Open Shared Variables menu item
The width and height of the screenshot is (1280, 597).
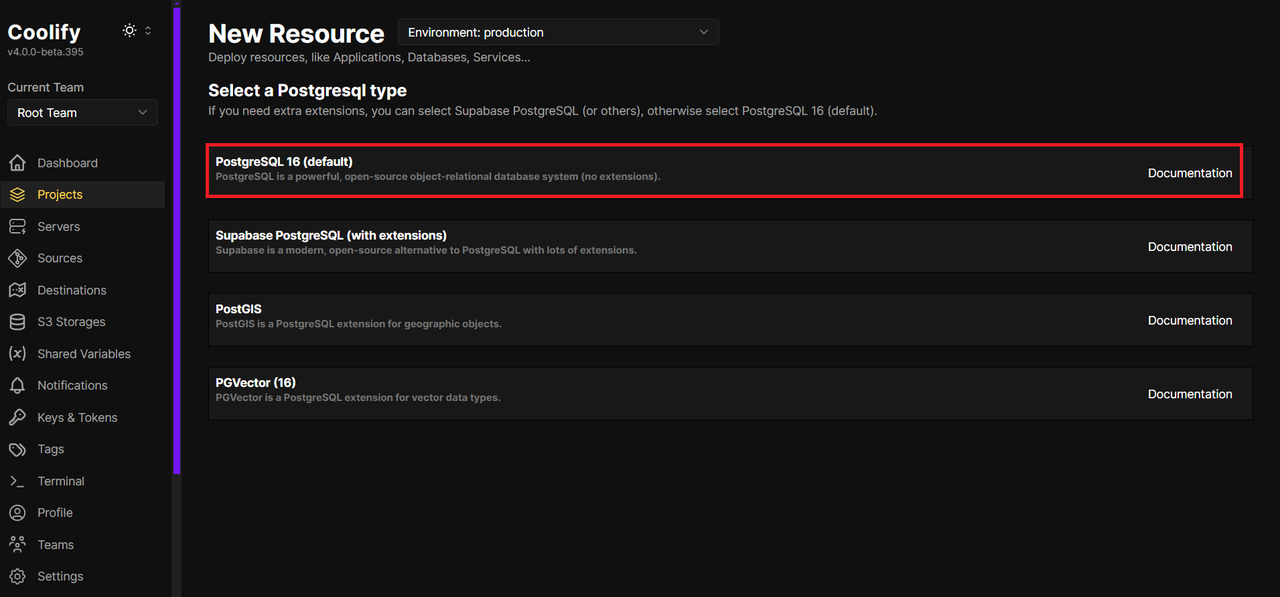pyautogui.click(x=83, y=354)
